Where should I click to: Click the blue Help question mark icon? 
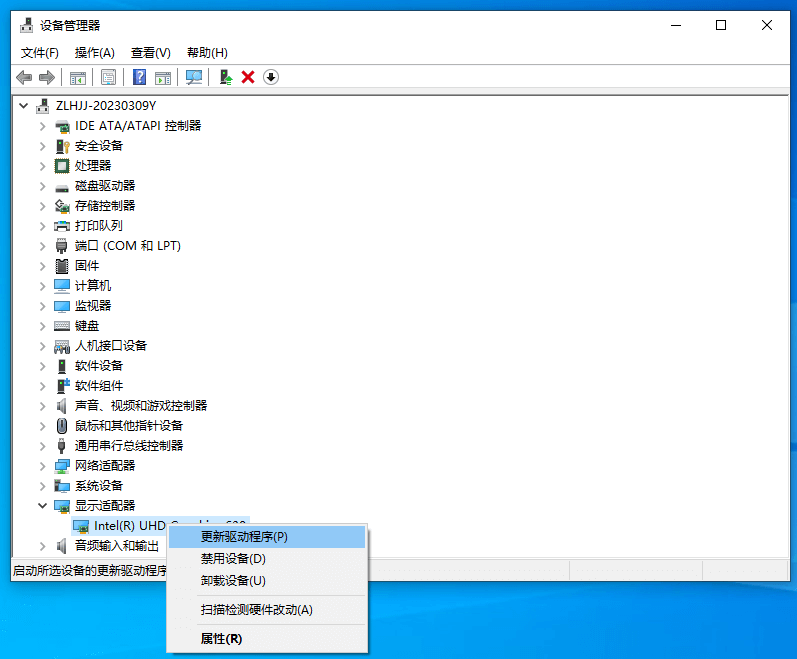(x=139, y=77)
